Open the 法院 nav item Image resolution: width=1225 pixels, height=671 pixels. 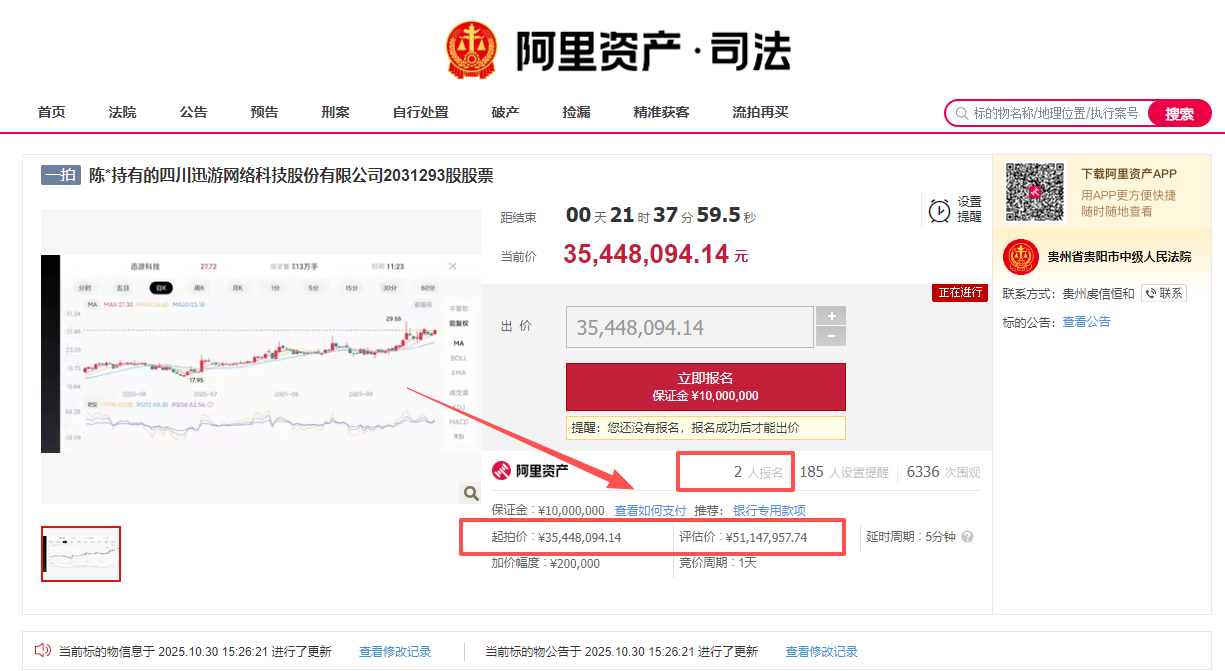[x=123, y=112]
